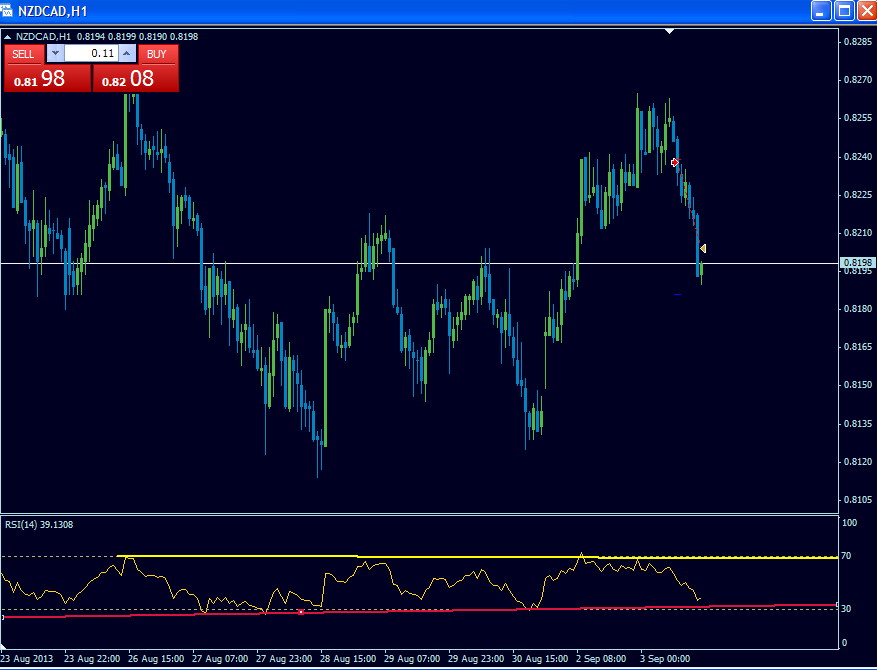Image resolution: width=877 pixels, height=670 pixels.
Task: Click the 0.8105 price scale label
Action: tap(858, 499)
